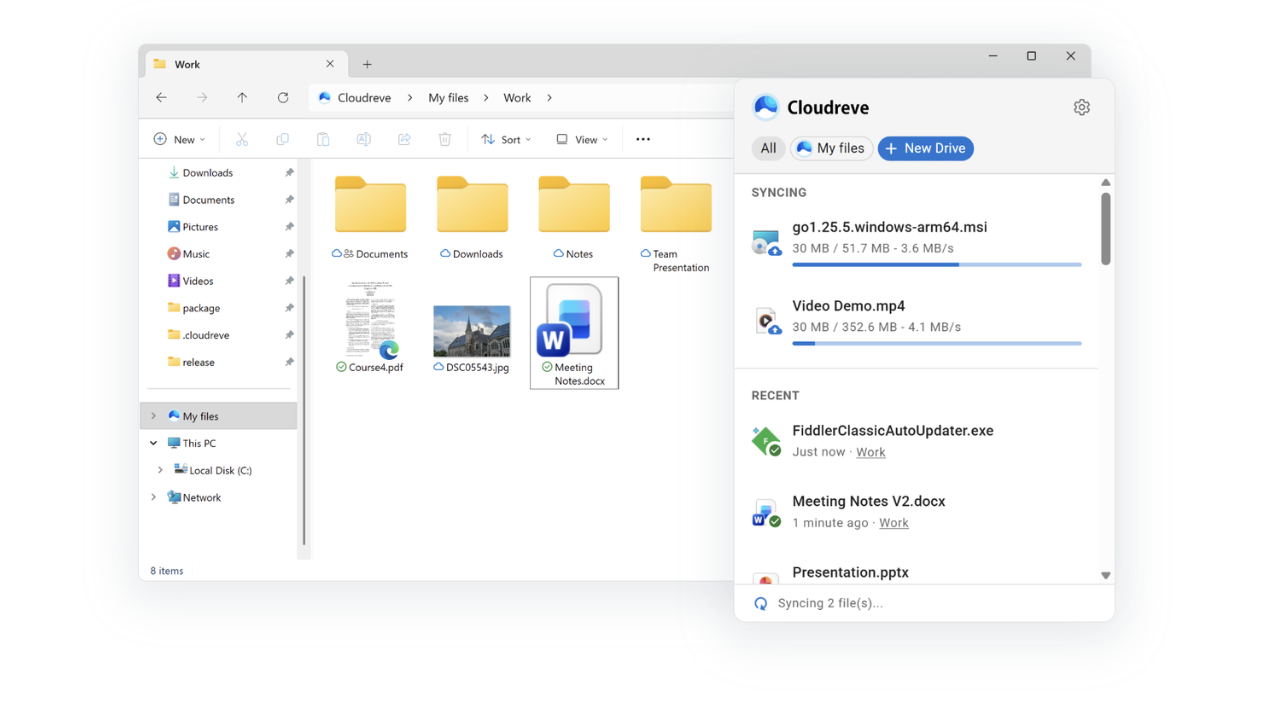Open the Notes folder

point(574,217)
